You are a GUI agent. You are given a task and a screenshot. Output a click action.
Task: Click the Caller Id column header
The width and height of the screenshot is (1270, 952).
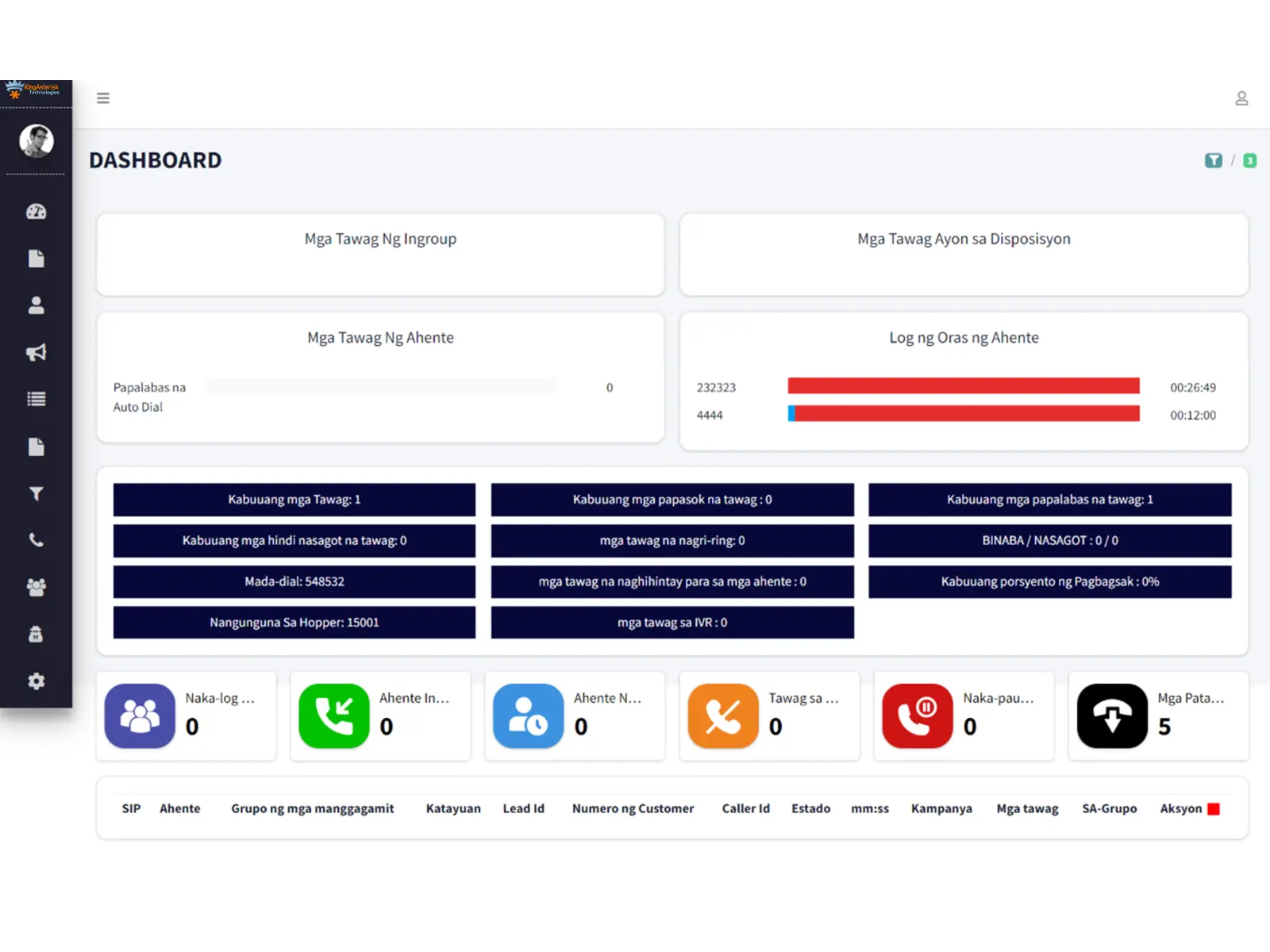pyautogui.click(x=746, y=809)
